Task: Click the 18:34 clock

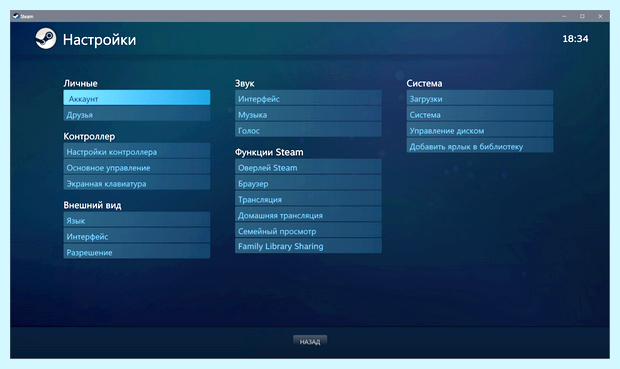Action: pos(575,39)
